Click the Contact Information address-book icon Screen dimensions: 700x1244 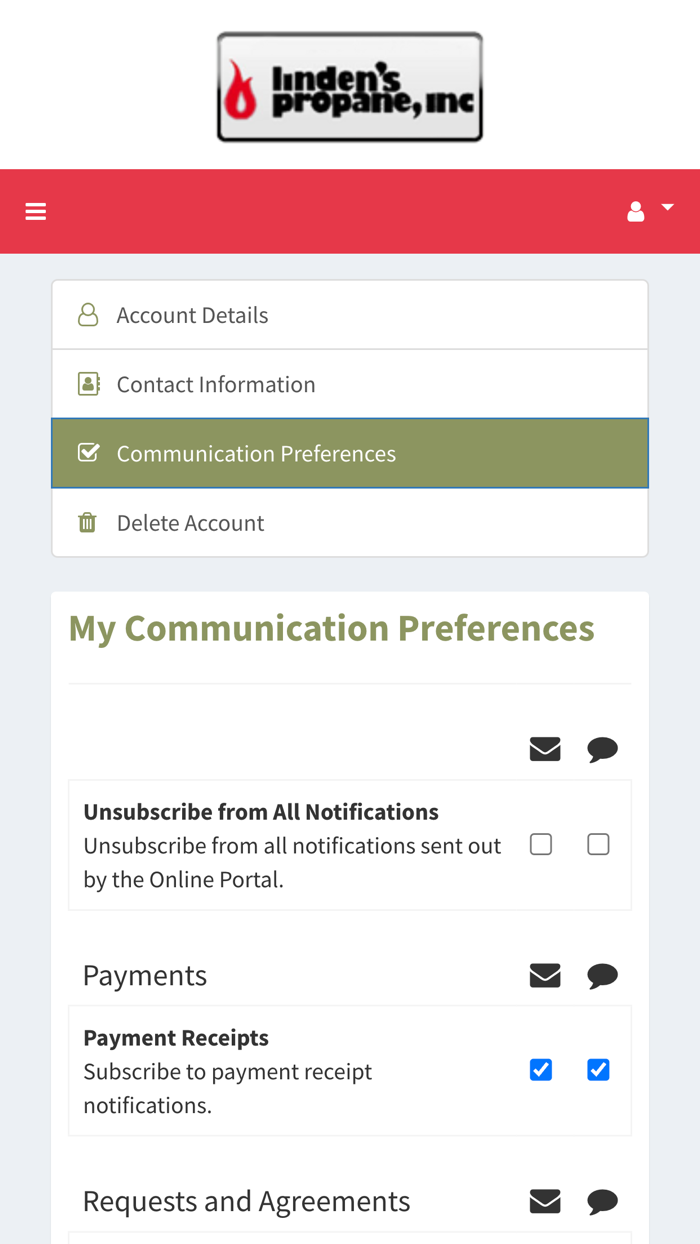tap(88, 384)
